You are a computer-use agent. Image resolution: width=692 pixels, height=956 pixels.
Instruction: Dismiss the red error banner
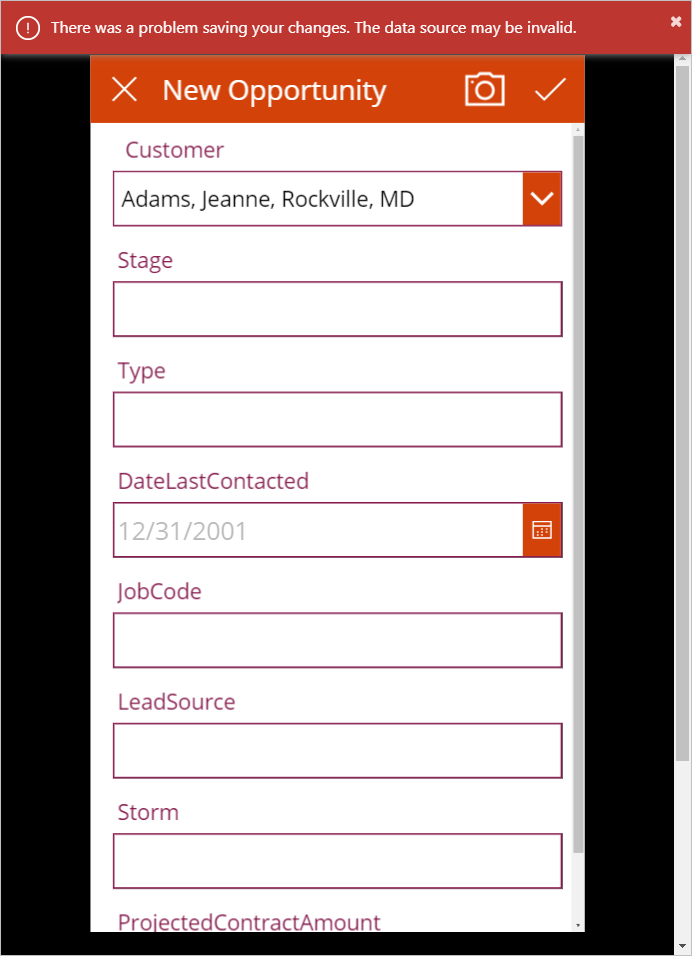676,22
